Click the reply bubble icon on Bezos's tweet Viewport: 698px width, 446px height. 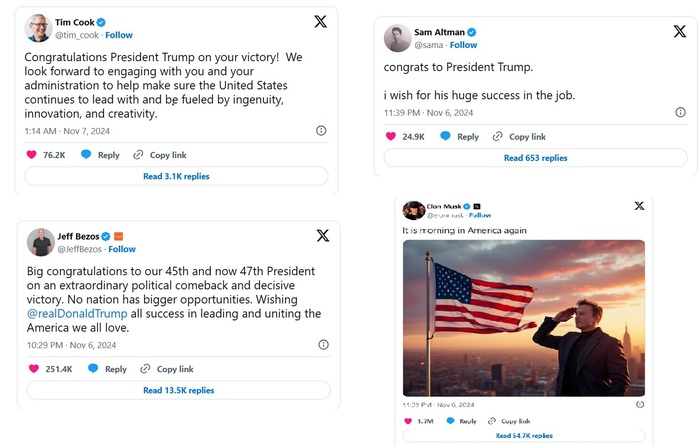coord(93,368)
